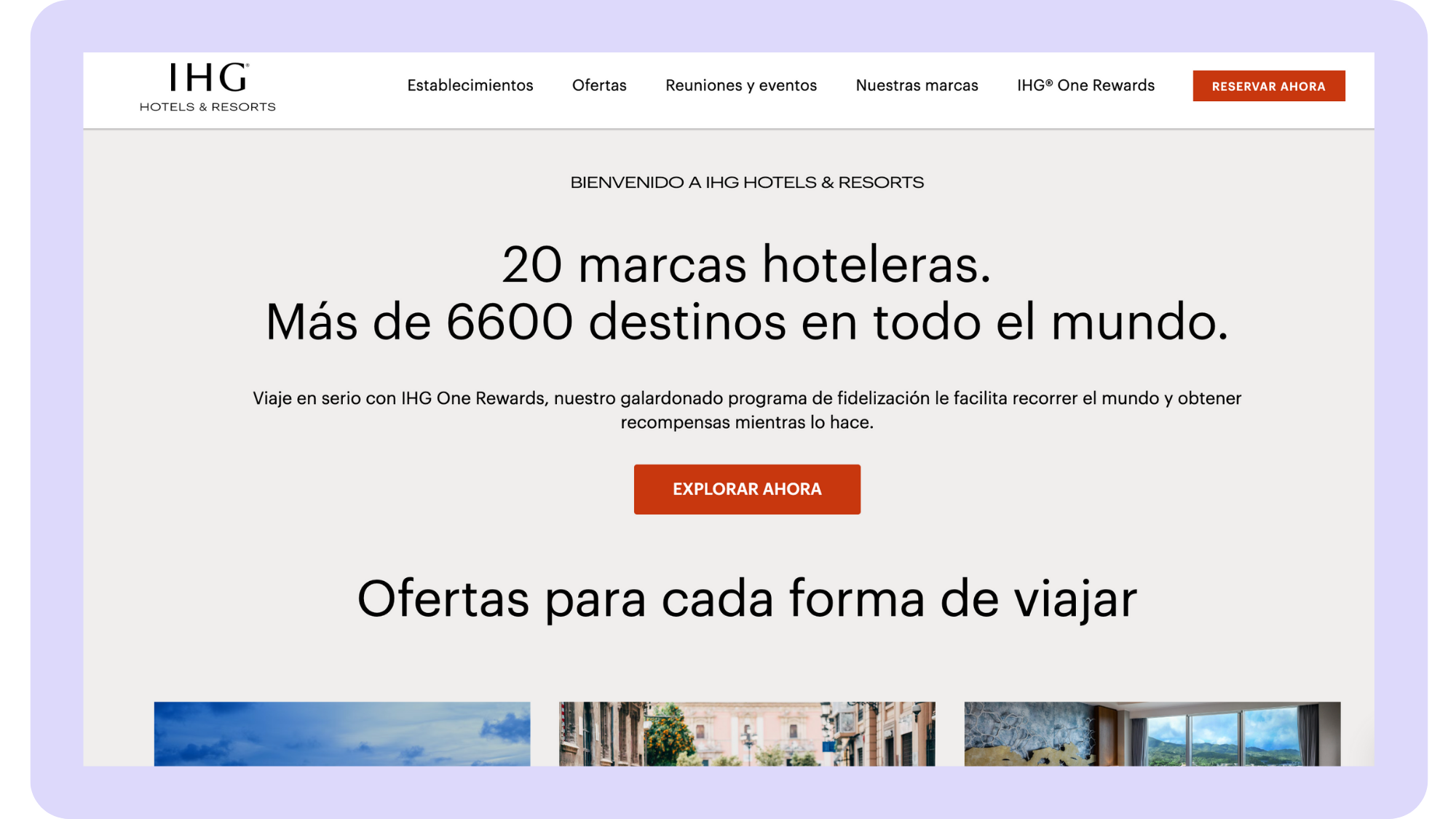This screenshot has height=819, width=1456.
Task: Open the Ofertas menu
Action: tap(599, 85)
